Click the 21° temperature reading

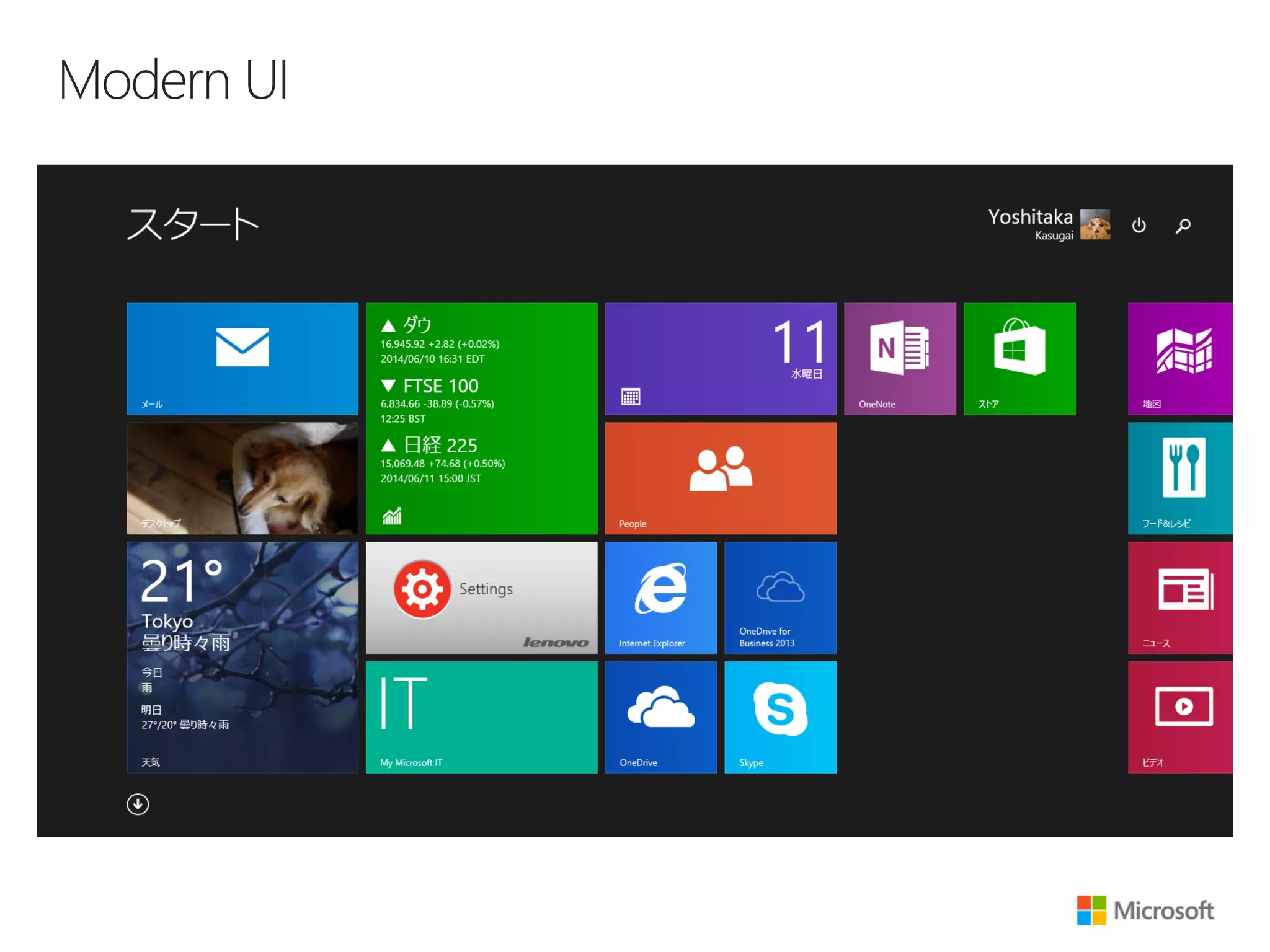[182, 580]
